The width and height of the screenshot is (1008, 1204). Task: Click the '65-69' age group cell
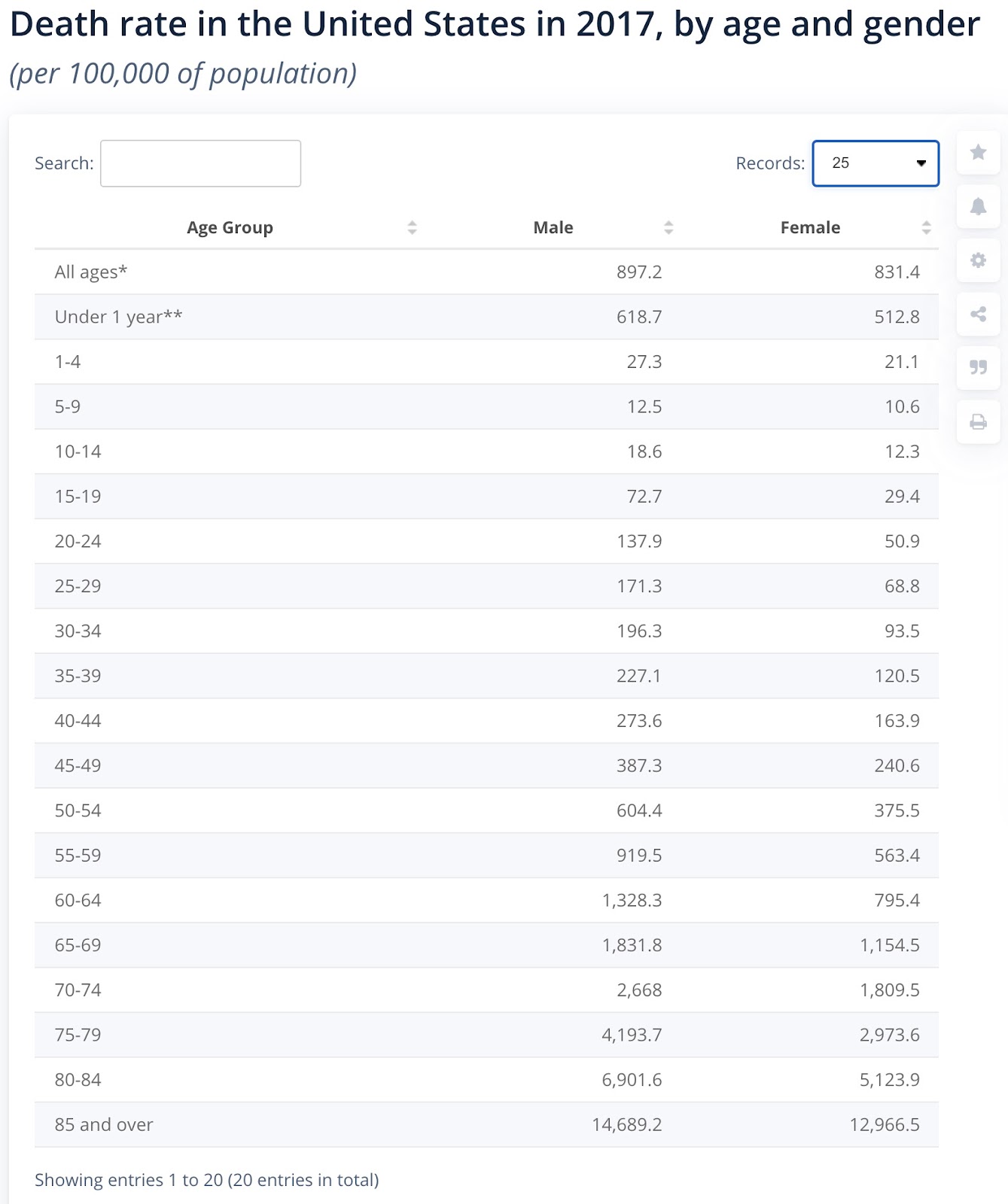click(78, 945)
